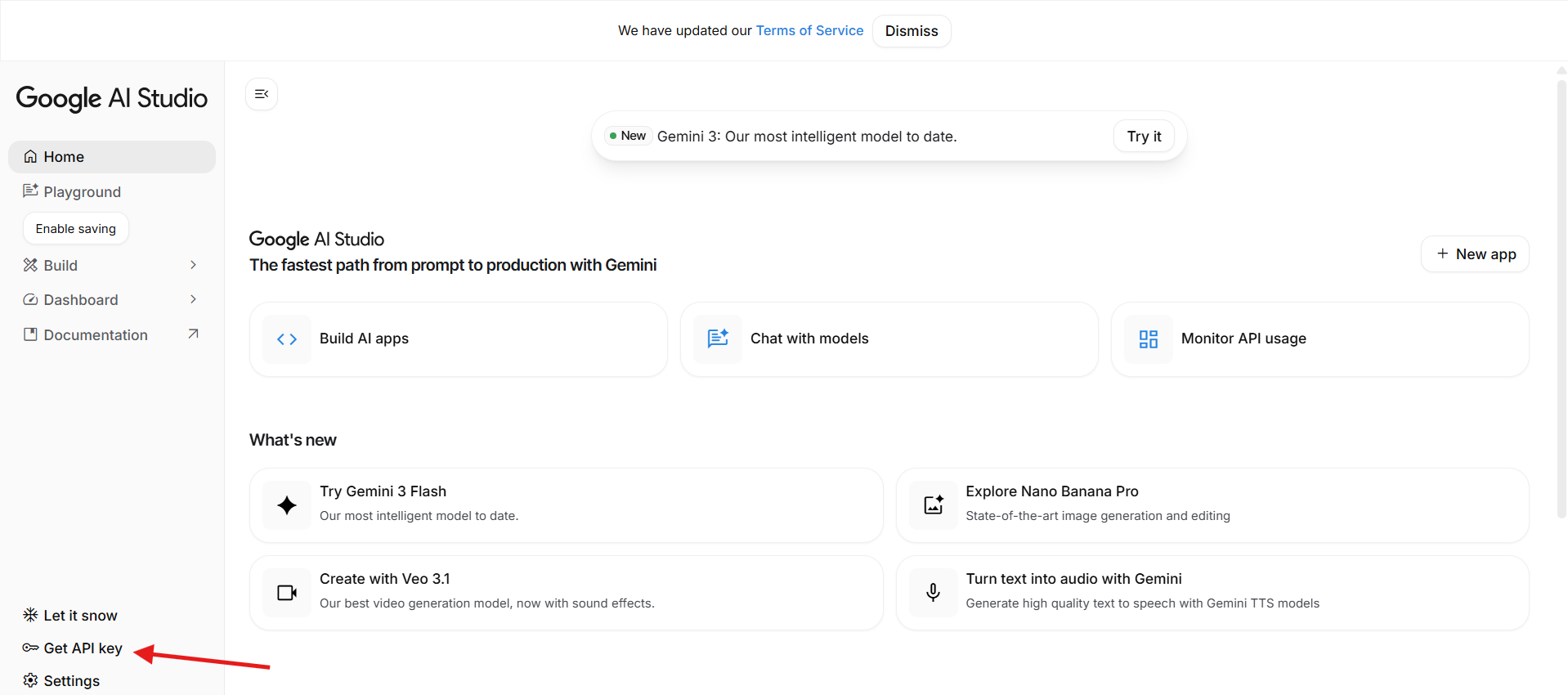Open the Terms of Service link
Image resolution: width=1568 pixels, height=695 pixels.
[x=809, y=30]
